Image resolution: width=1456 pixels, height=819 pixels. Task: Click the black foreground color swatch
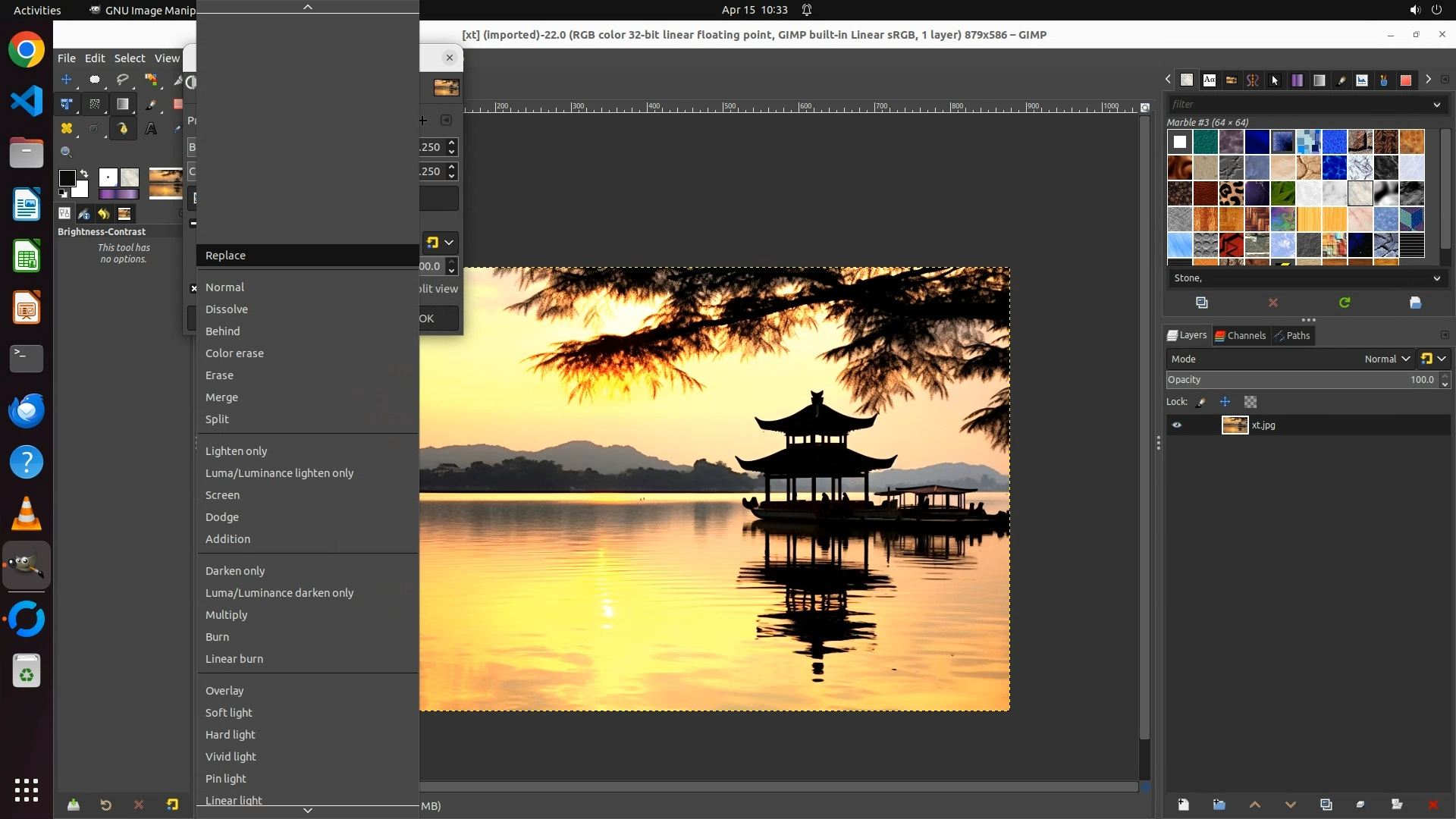pyautogui.click(x=67, y=178)
